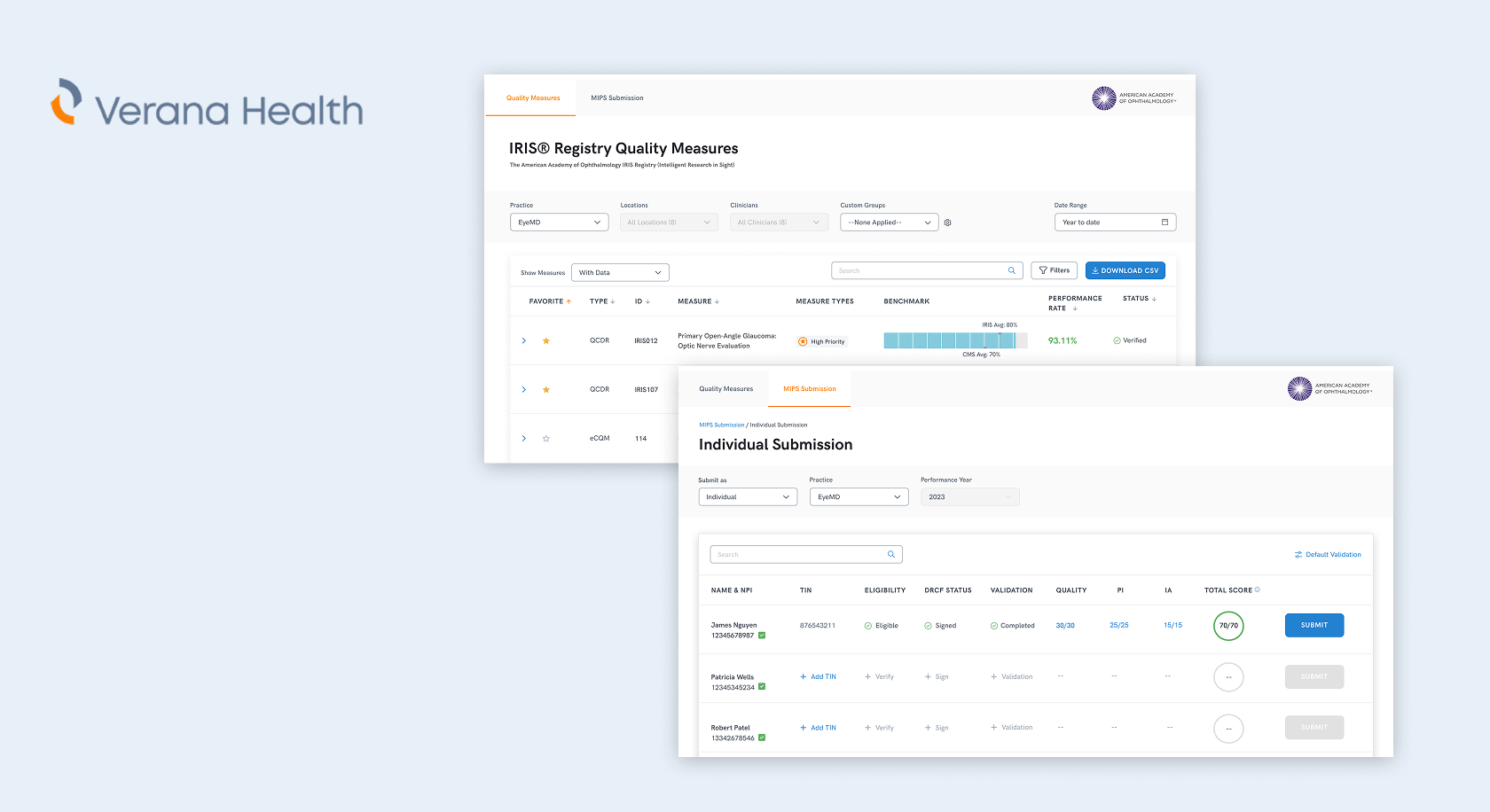
Task: Click the Quality Measures window search box
Action: click(x=927, y=270)
